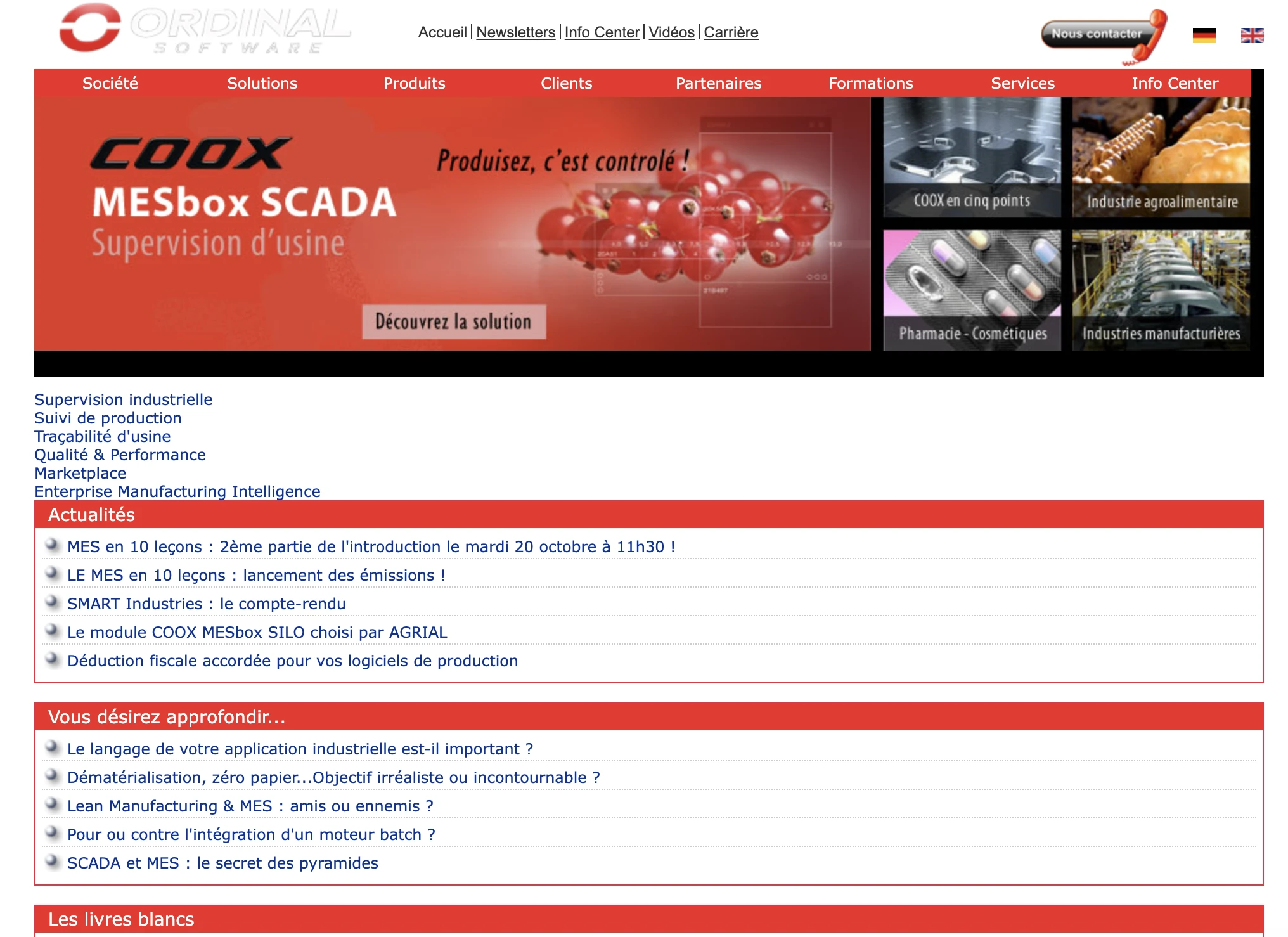1288x937 pixels.
Task: Open the Industrie agroalimentaire thumbnail
Action: click(x=1161, y=157)
